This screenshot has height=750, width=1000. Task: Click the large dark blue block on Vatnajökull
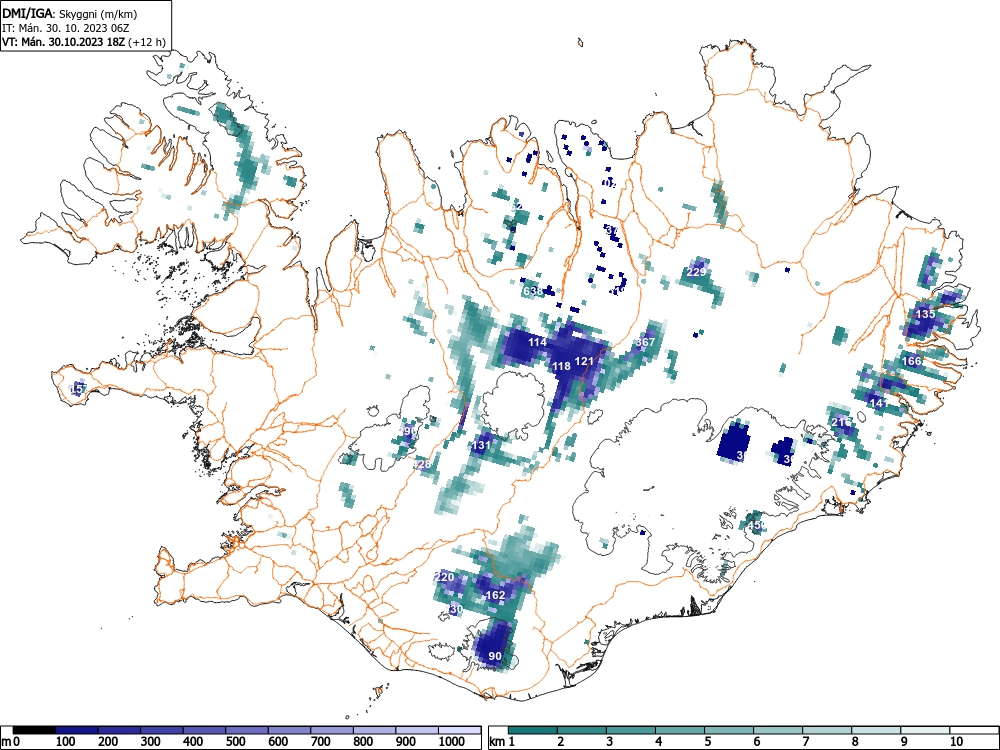click(734, 442)
